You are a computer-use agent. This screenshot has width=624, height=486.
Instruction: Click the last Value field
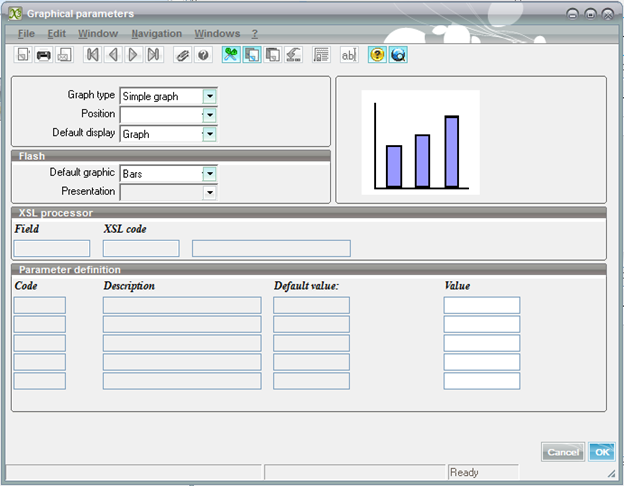pyautogui.click(x=482, y=381)
